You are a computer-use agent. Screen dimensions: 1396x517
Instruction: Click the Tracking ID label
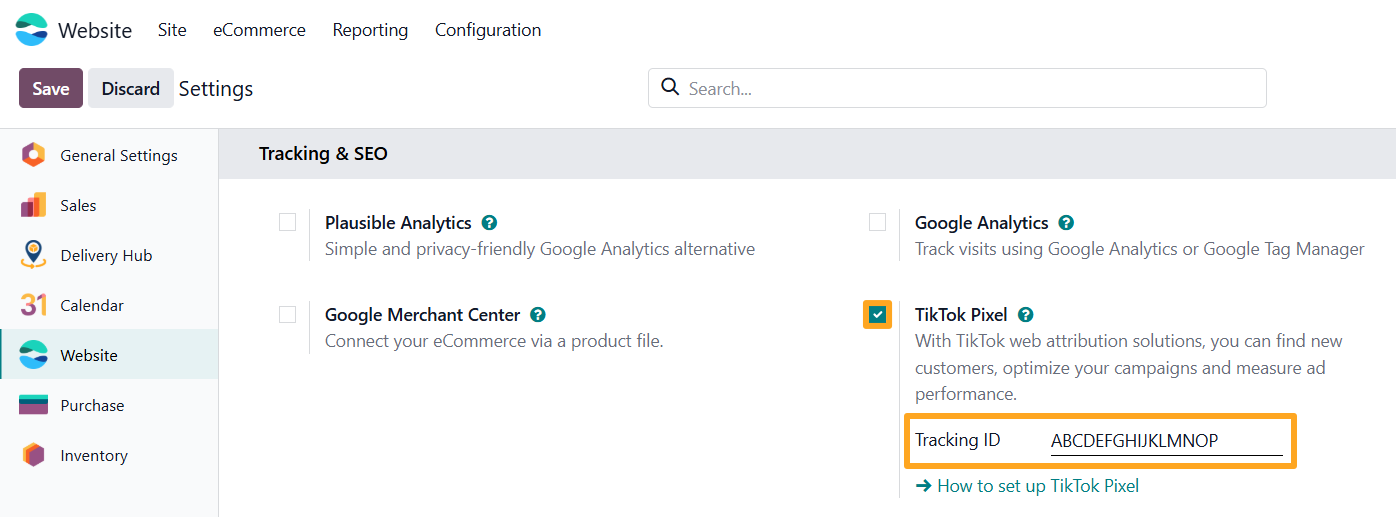point(957,440)
